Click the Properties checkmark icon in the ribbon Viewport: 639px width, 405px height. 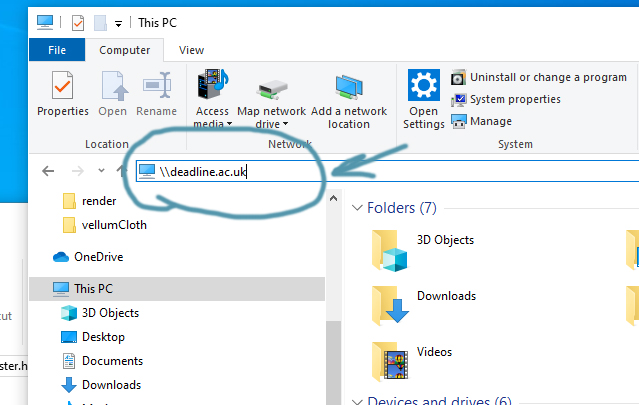(x=62, y=85)
